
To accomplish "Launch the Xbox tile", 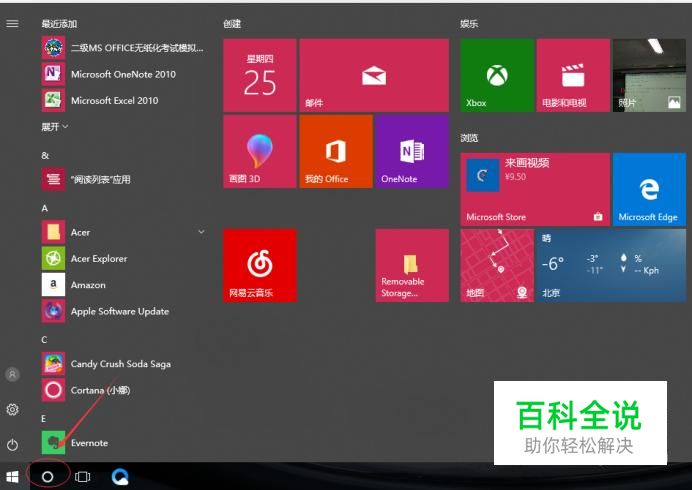I will point(497,75).
